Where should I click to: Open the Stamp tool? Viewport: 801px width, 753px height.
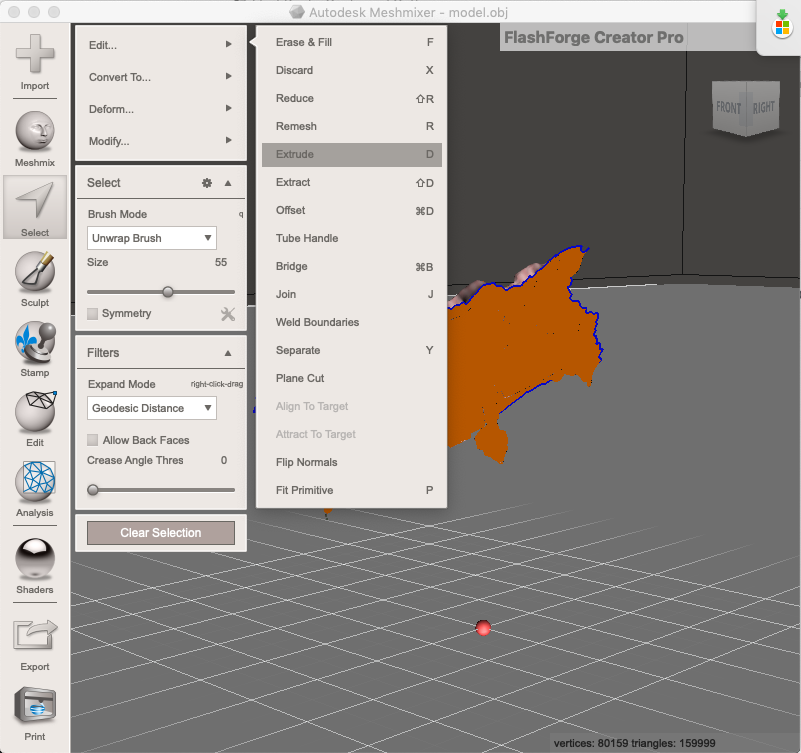coord(35,341)
